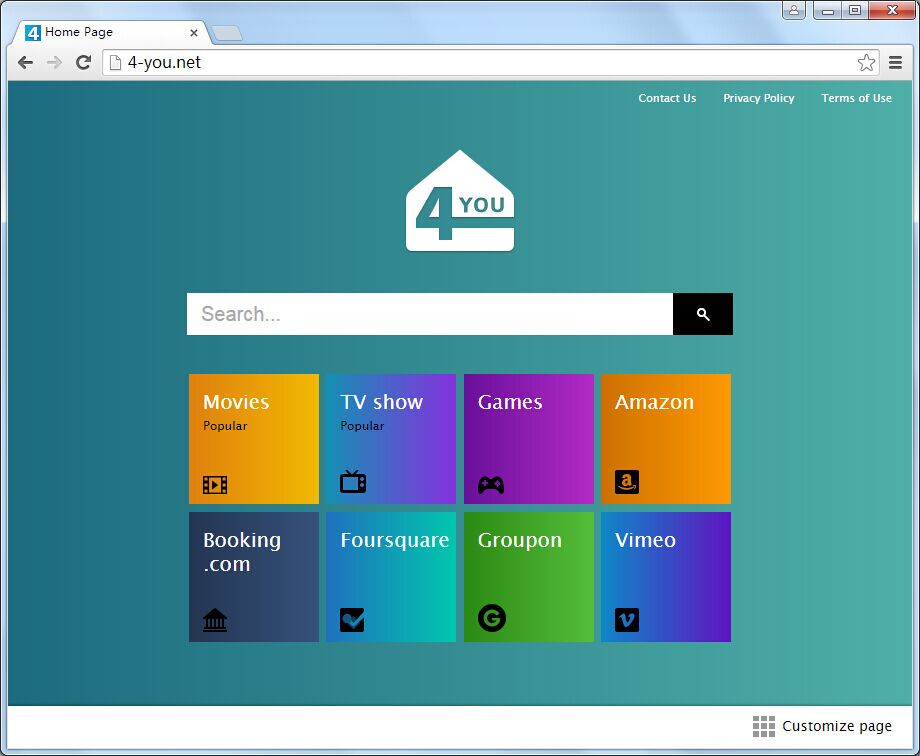Click the 4 YOU house logo

pos(460,201)
